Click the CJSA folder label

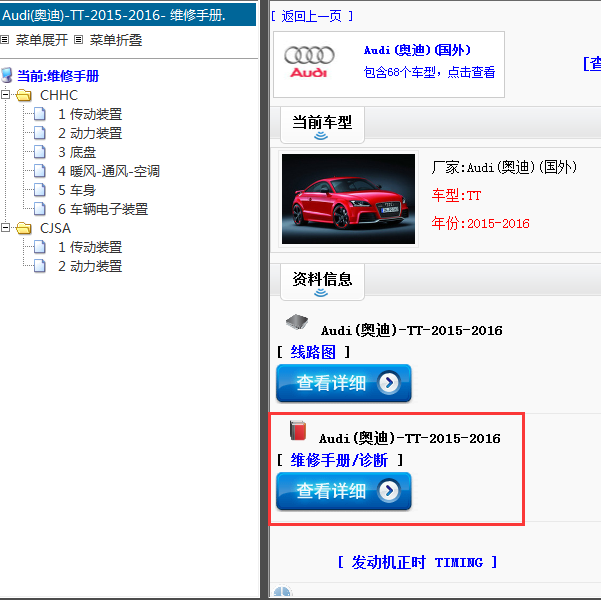point(56,228)
